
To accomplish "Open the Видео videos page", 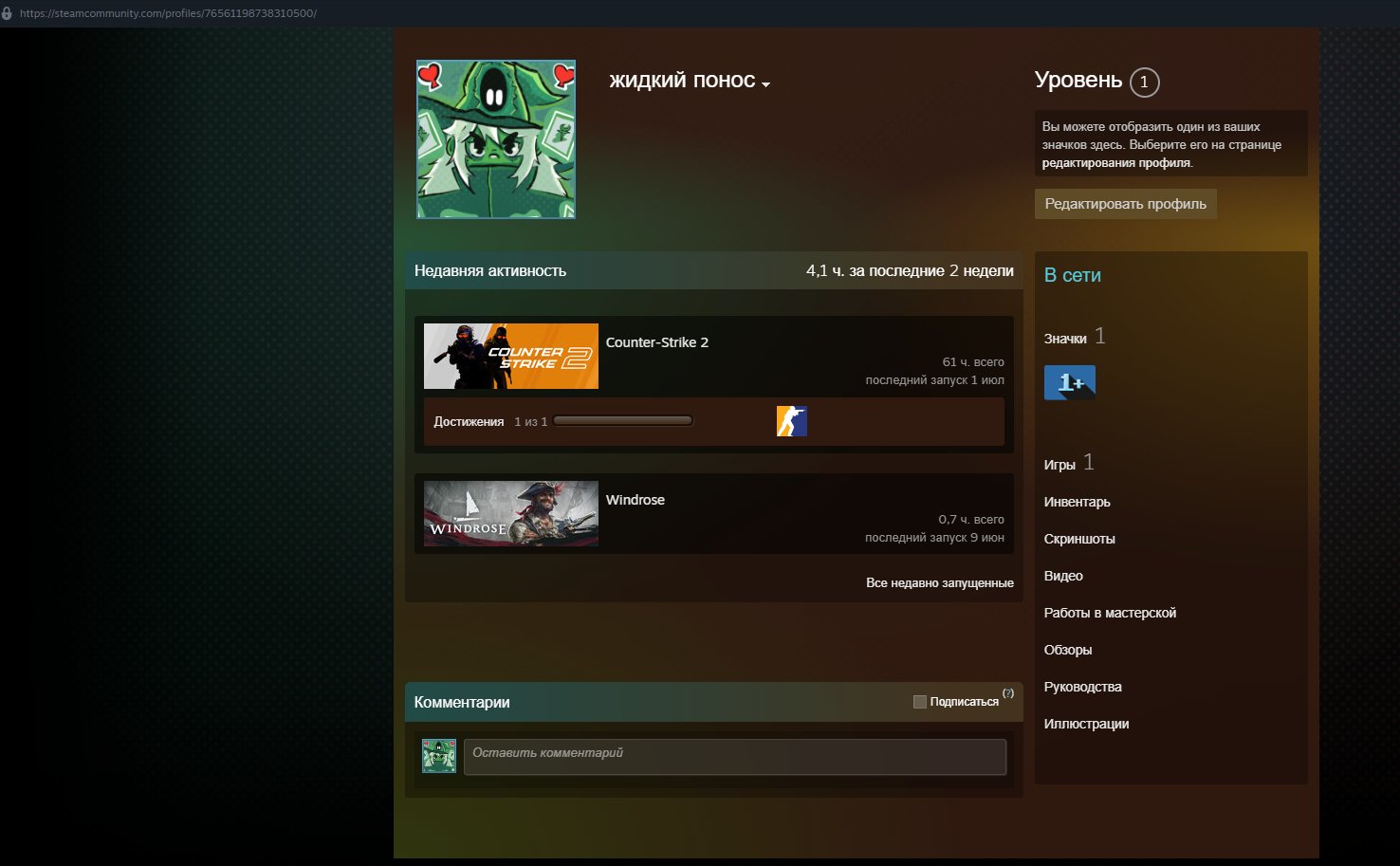I will click(x=1063, y=576).
